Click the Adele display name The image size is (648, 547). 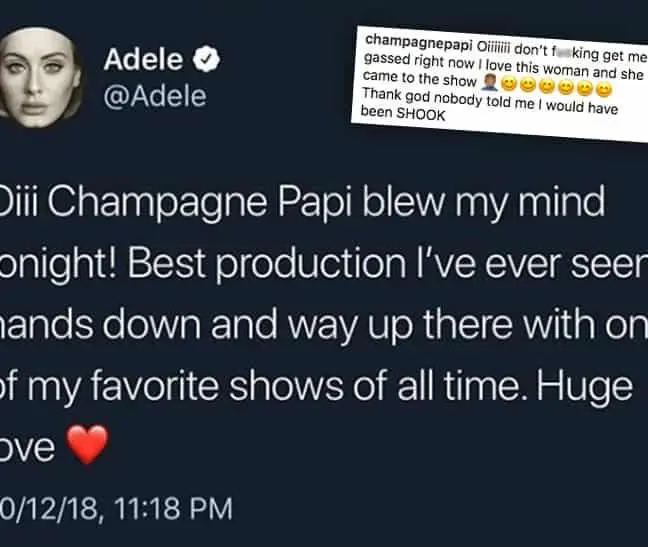[x=145, y=61]
